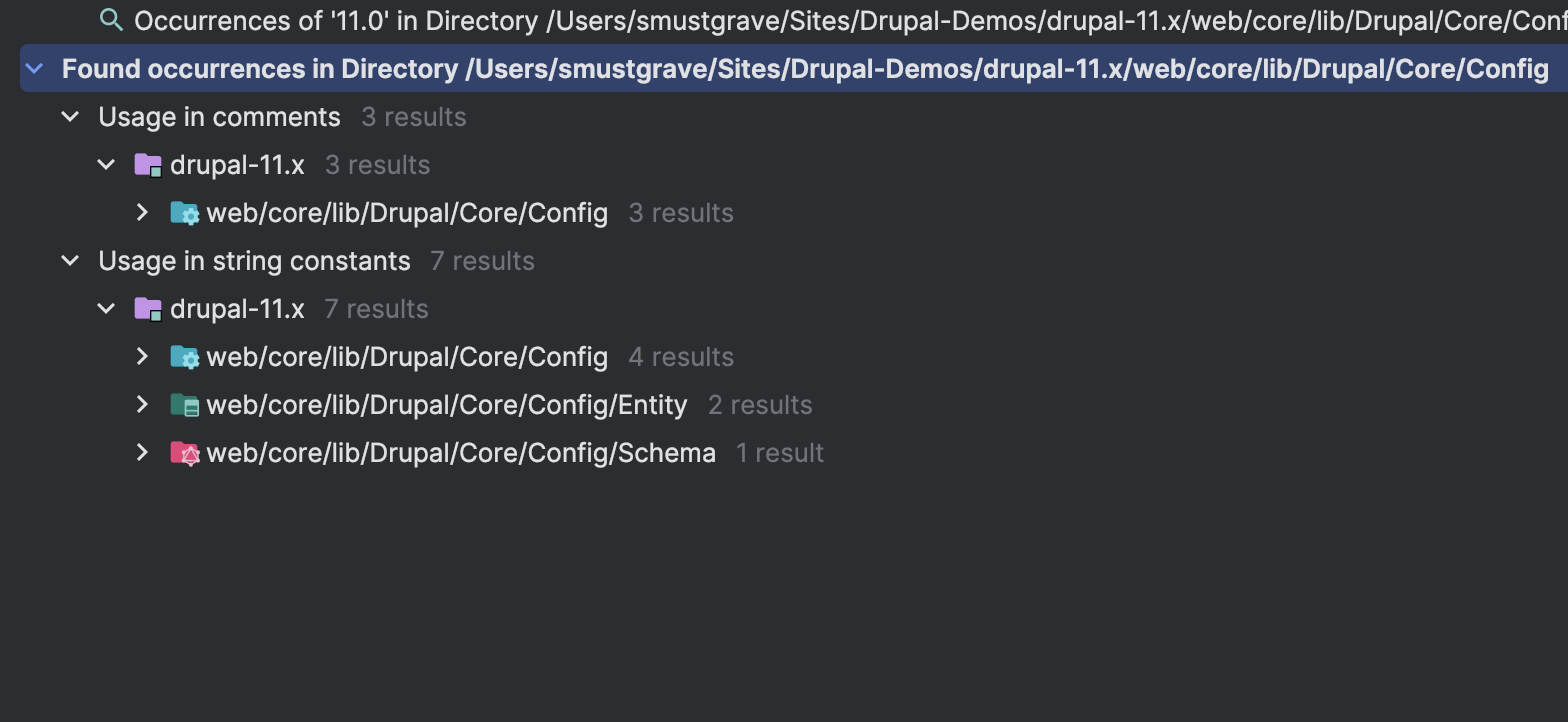This screenshot has width=1568, height=722.
Task: Click the purple drupal-11.x folder icon under string constants
Action: [148, 309]
